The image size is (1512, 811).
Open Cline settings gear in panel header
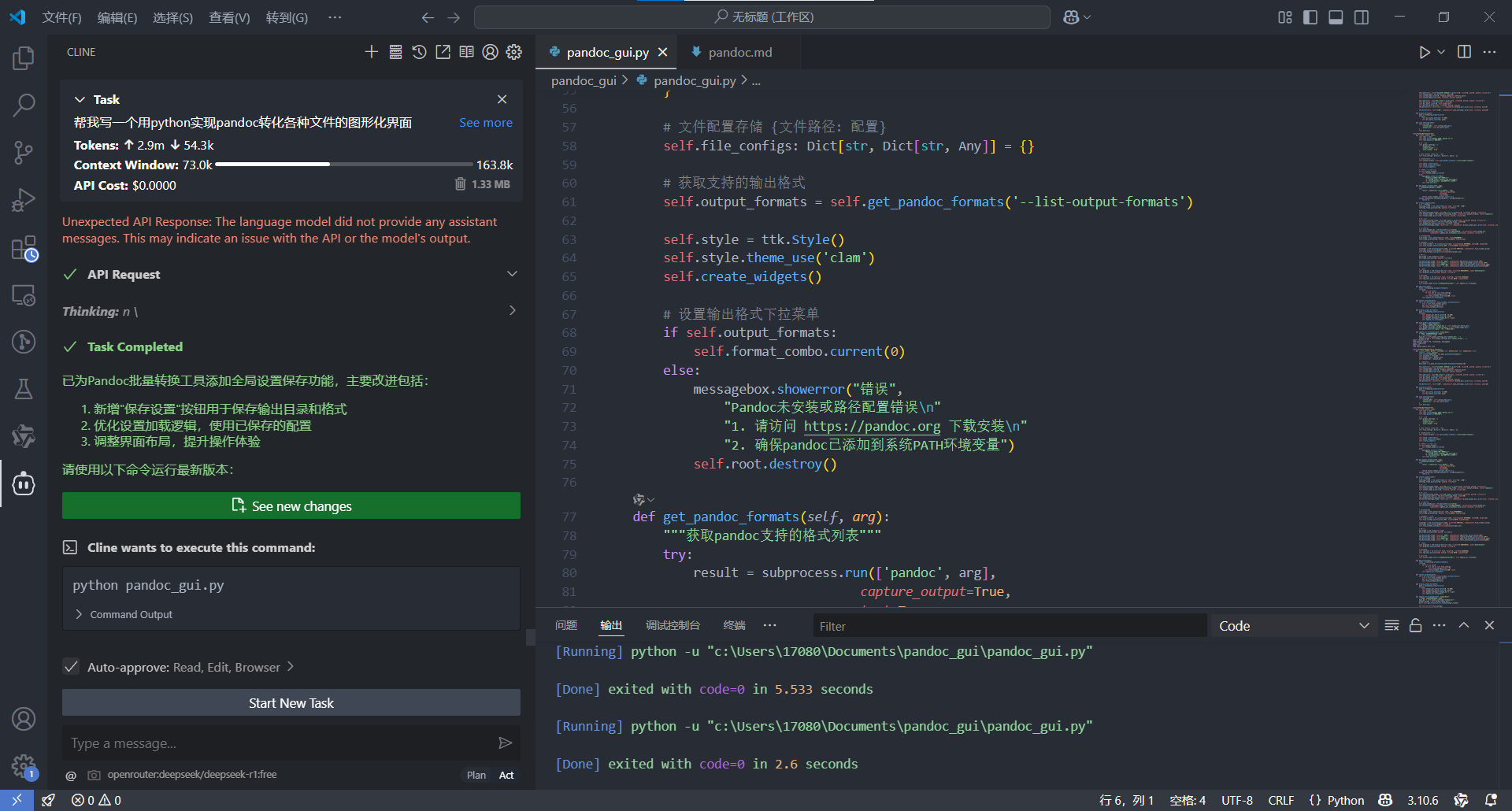(514, 52)
